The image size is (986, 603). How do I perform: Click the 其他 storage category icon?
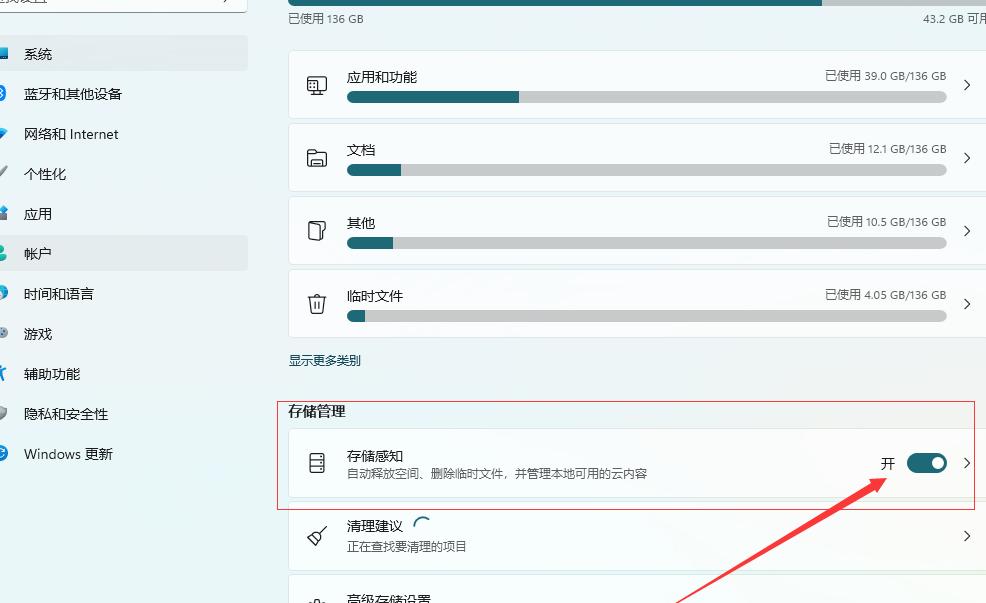[317, 231]
